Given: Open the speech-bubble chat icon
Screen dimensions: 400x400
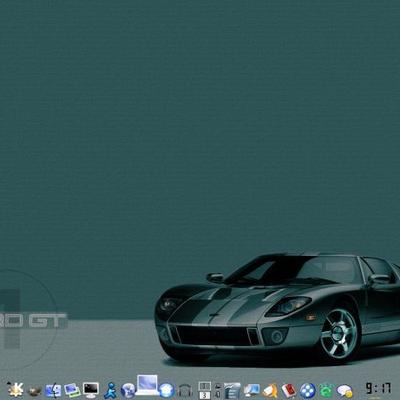Looking at the screenshot, I should point(345,391).
